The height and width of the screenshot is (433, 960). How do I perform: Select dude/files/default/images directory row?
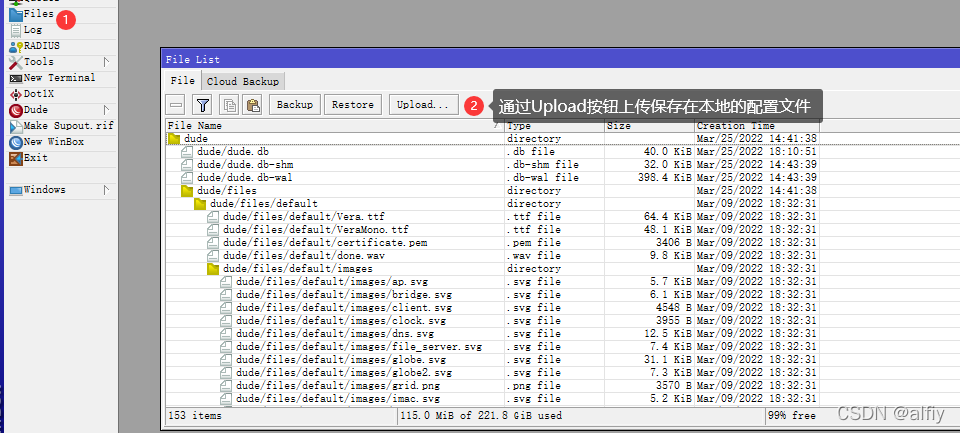click(x=492, y=268)
